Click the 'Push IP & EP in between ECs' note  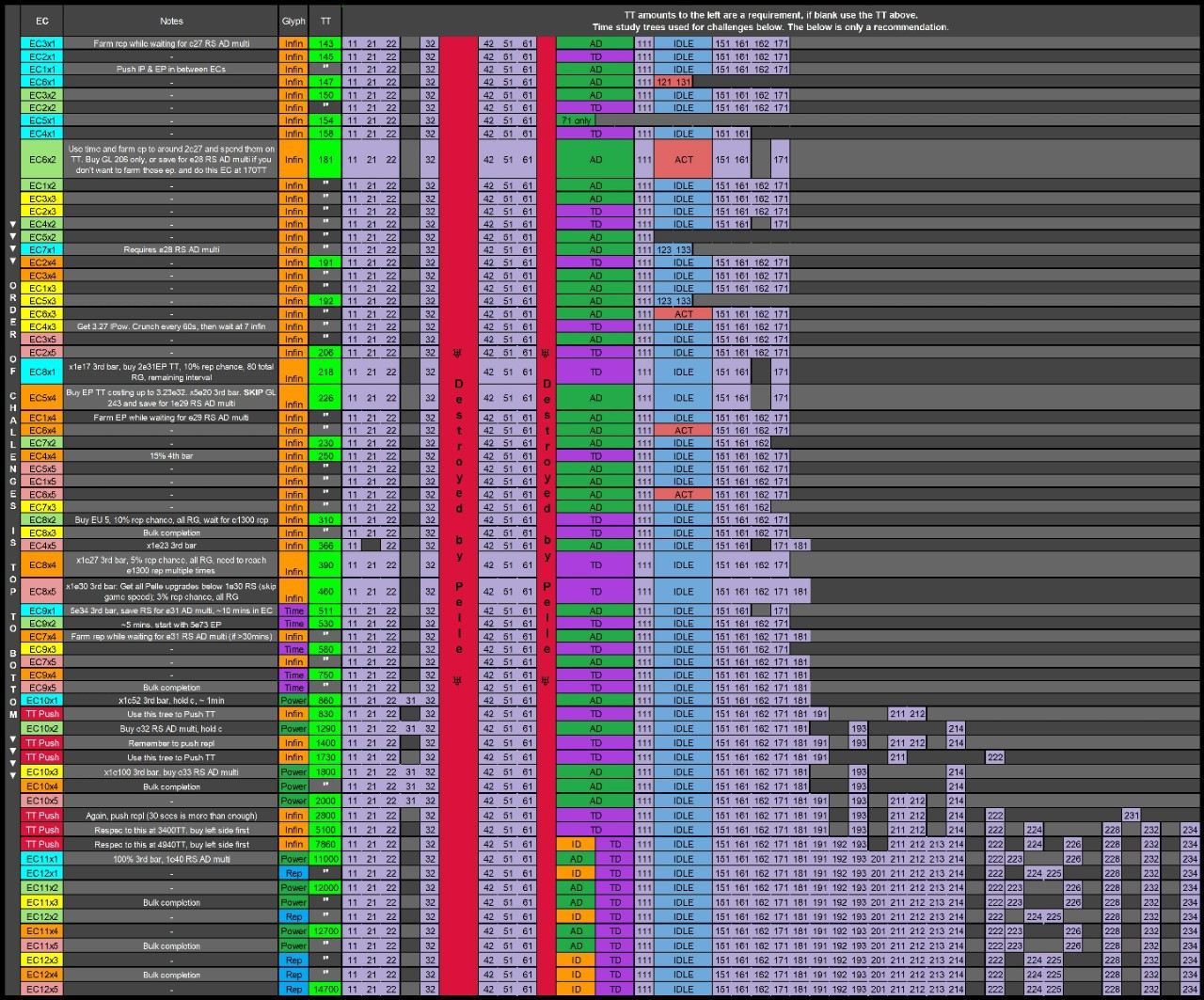click(171, 69)
